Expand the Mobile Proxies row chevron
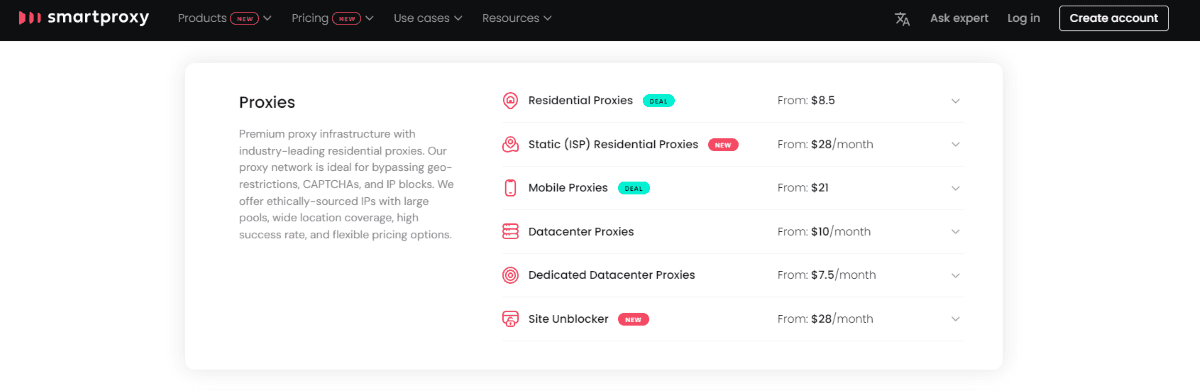 [955, 188]
